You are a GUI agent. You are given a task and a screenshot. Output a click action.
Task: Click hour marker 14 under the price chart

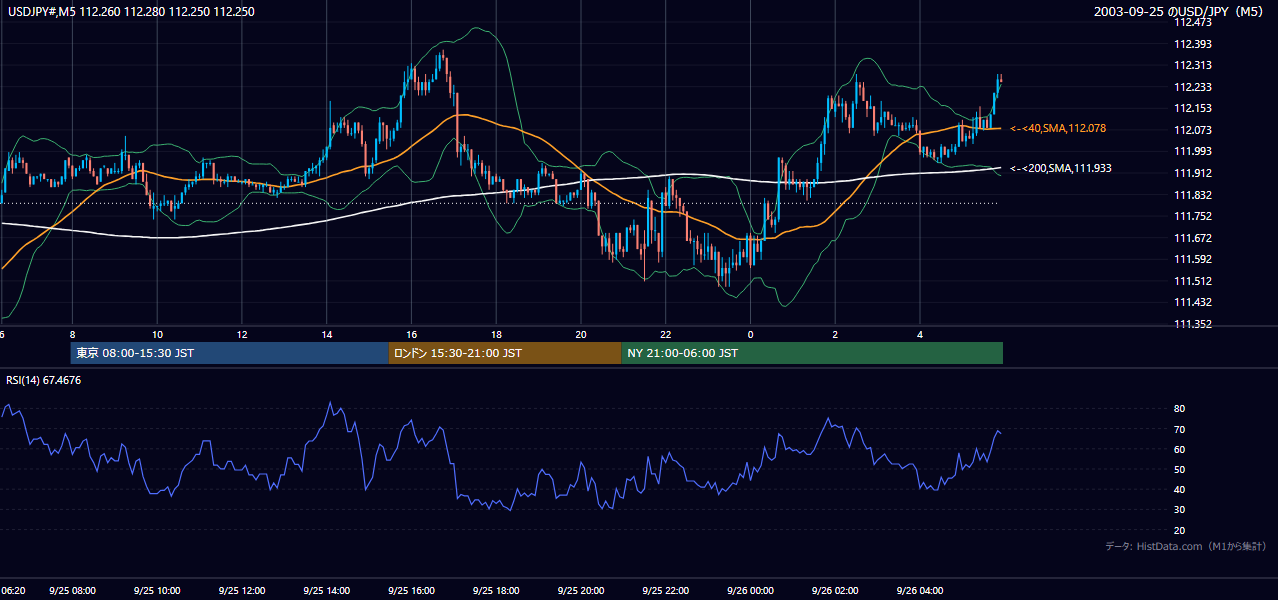327,334
